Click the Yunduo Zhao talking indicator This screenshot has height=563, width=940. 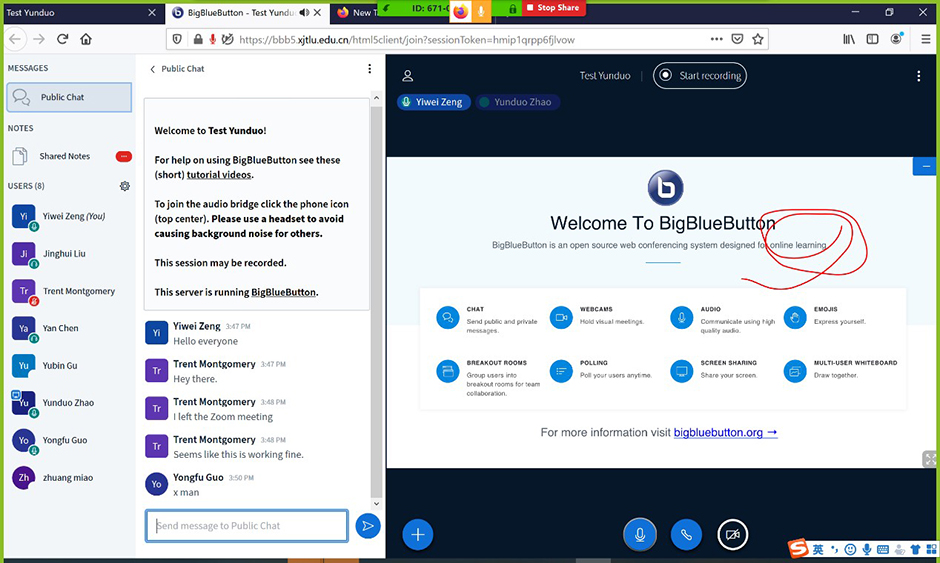pos(517,102)
